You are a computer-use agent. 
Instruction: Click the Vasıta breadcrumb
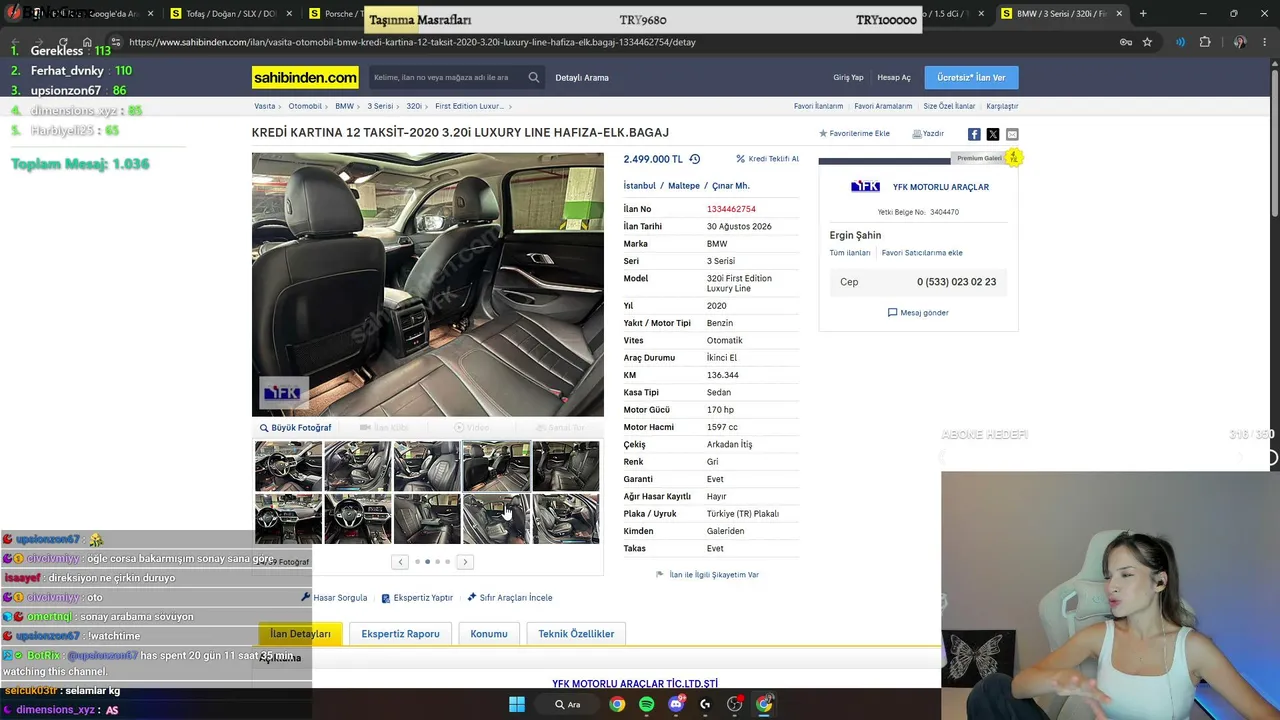tap(265, 106)
